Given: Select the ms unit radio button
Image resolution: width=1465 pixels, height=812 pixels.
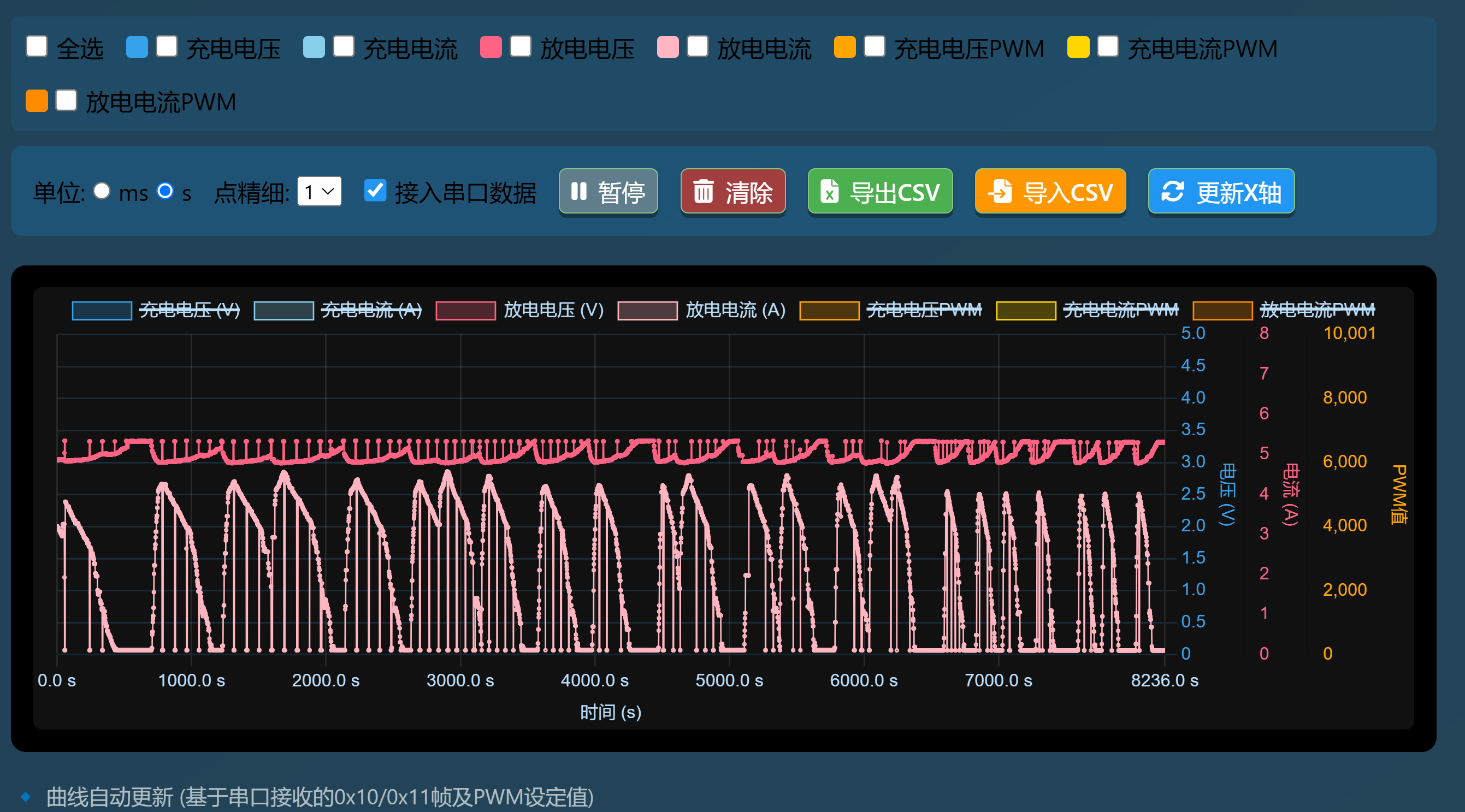Looking at the screenshot, I should (102, 191).
